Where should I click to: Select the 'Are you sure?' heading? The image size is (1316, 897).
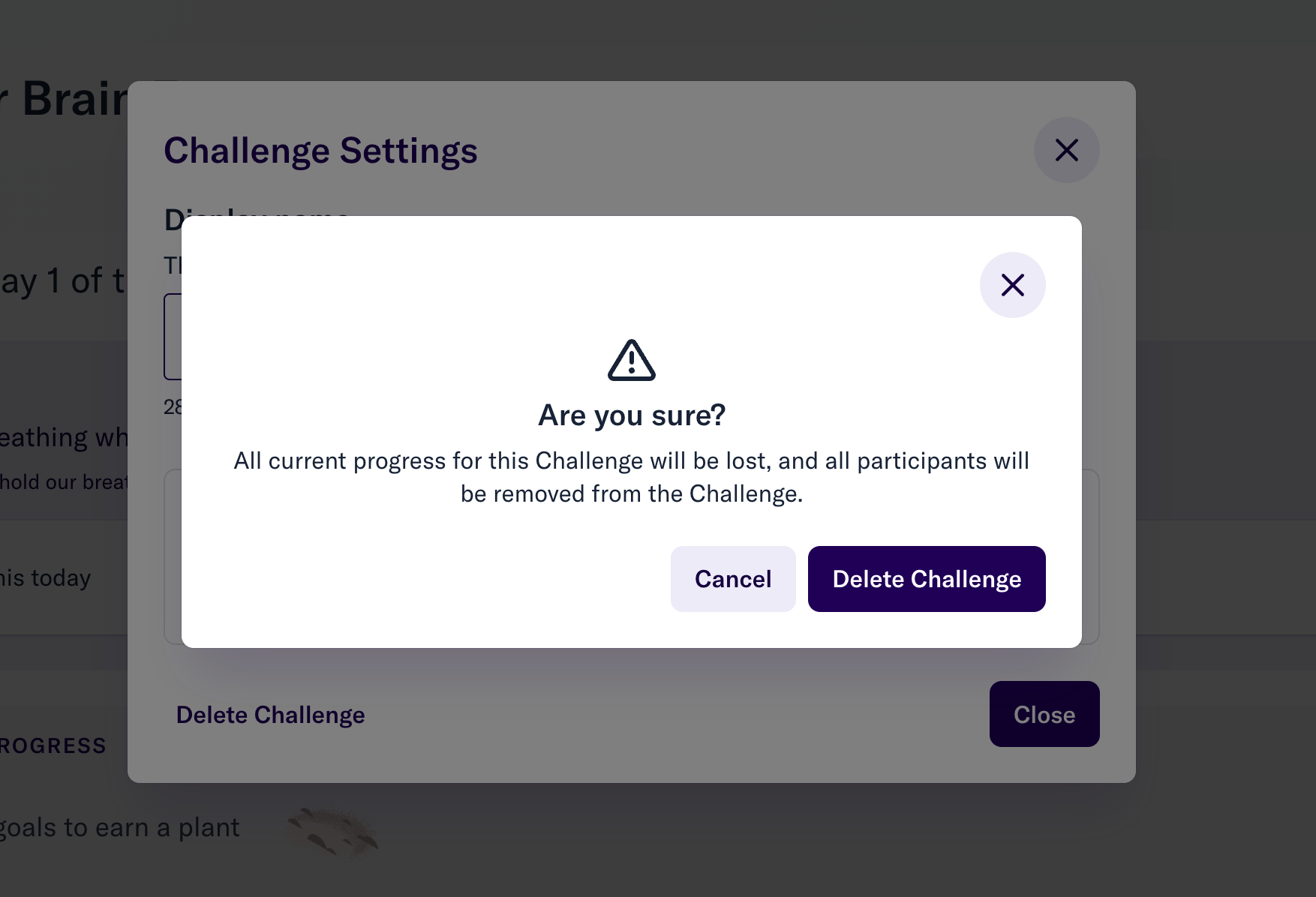pyautogui.click(x=632, y=415)
